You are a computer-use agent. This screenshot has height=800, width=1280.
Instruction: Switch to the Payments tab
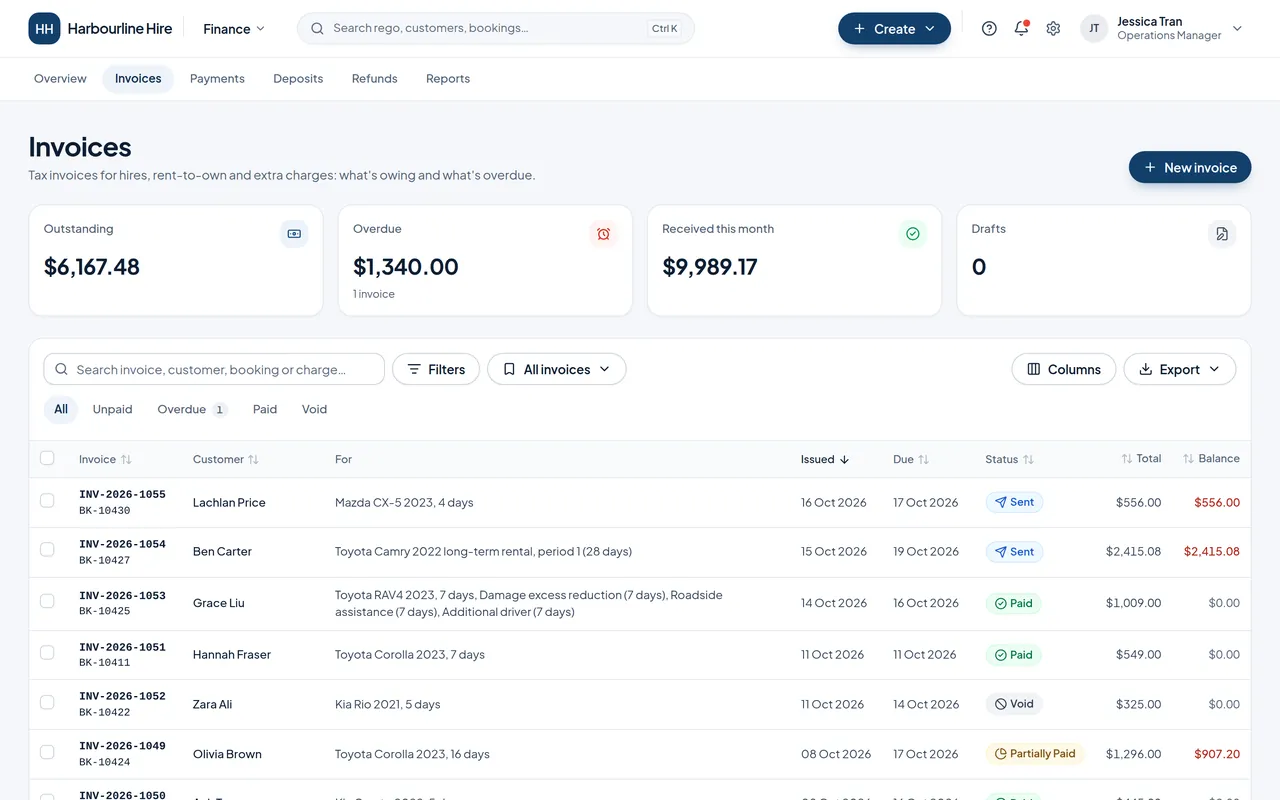[x=217, y=79]
